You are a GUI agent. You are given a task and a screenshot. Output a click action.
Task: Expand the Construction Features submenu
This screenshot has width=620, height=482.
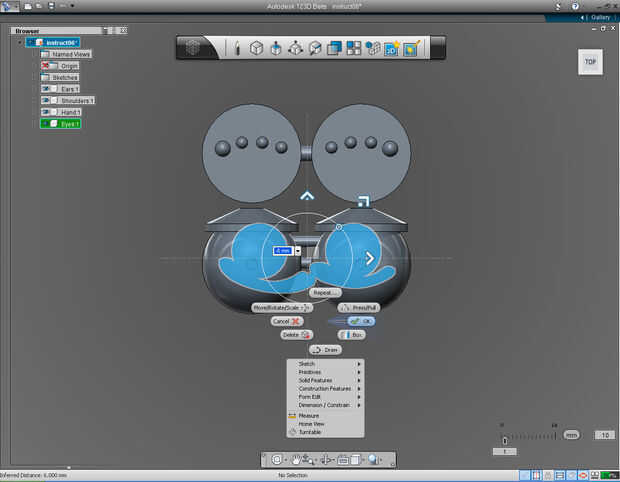325,389
